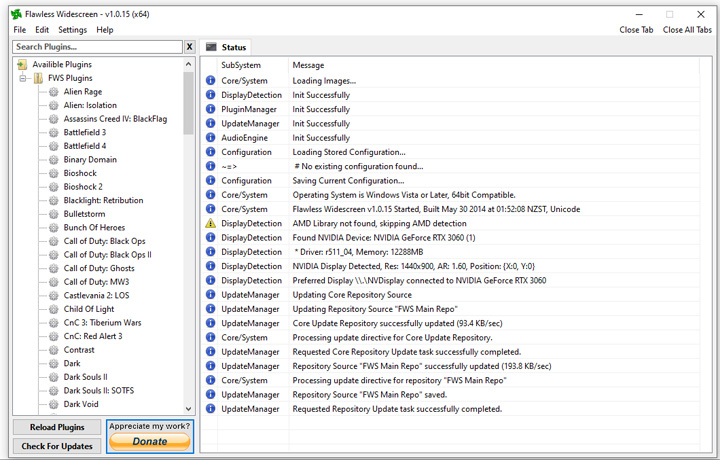Open the File menu
This screenshot has width=720, height=460.
20,30
